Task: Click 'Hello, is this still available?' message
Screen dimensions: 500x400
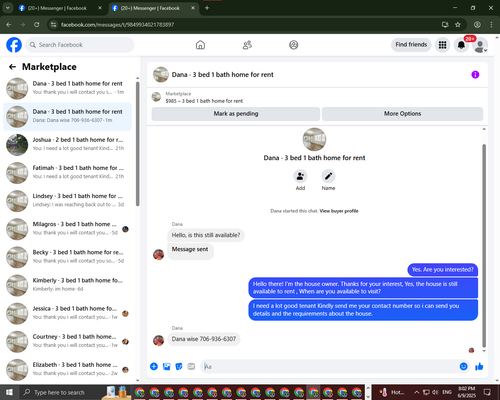Action: (206, 235)
